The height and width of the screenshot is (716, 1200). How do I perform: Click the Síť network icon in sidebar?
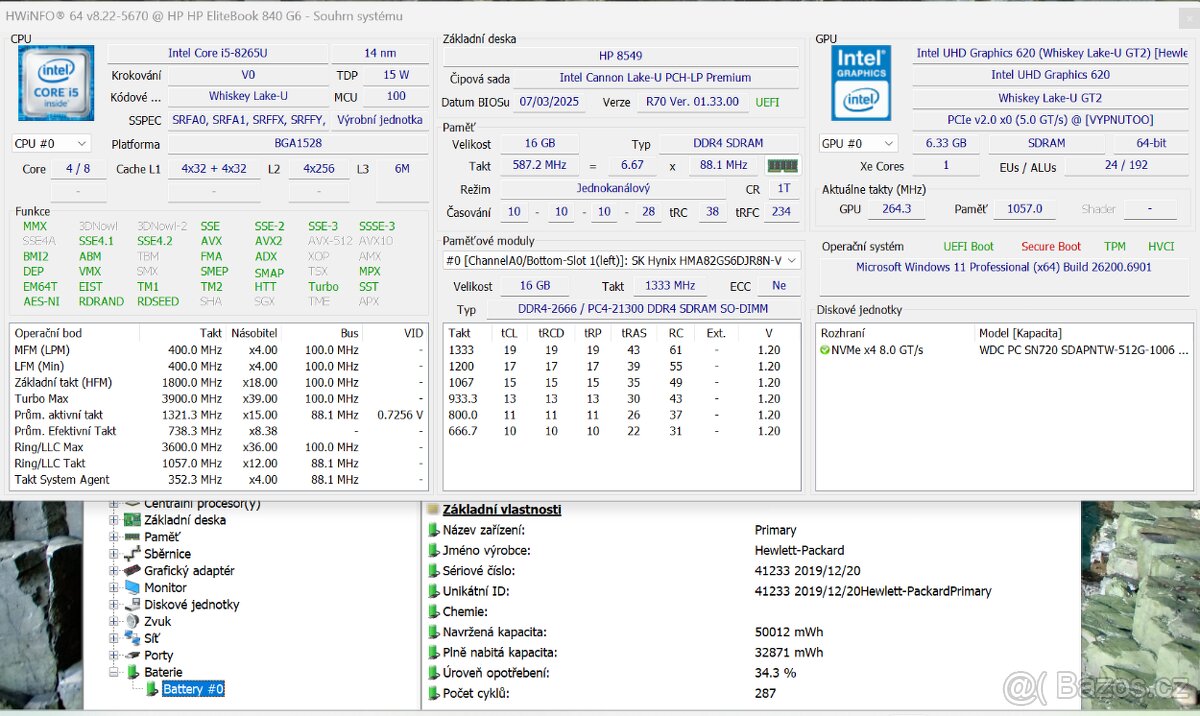click(130, 638)
